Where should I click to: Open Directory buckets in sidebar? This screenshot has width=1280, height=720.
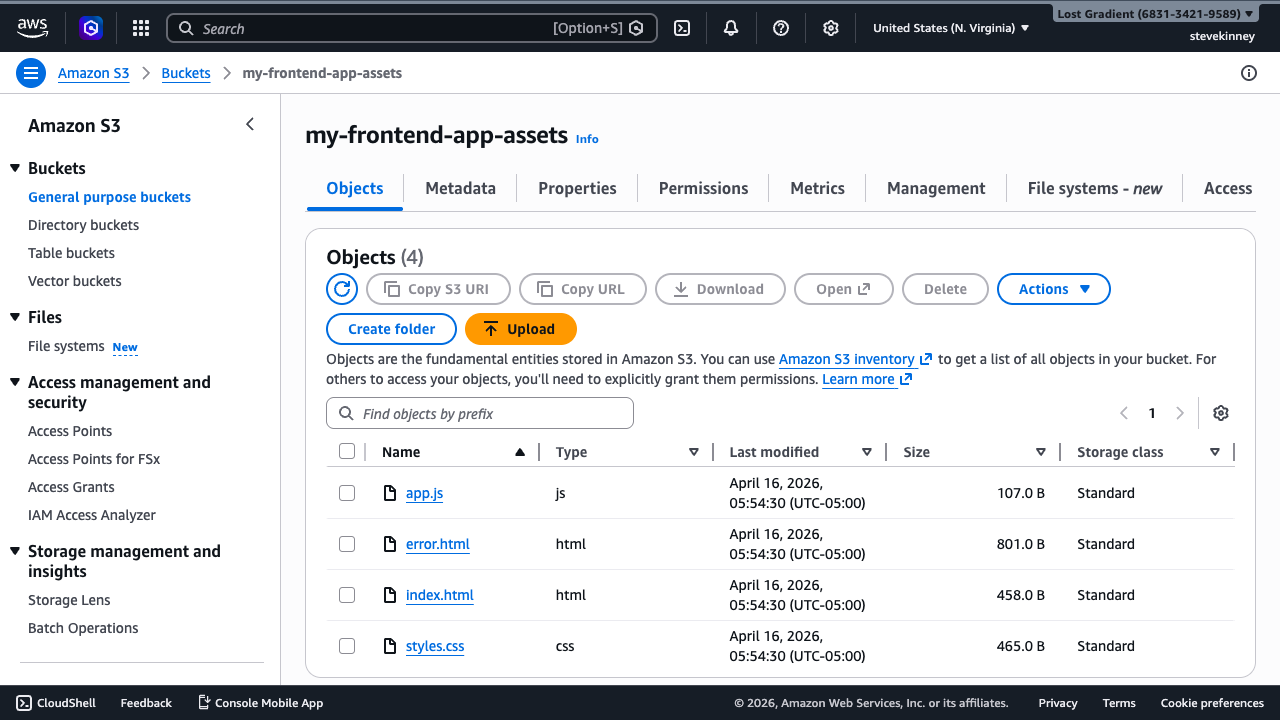[x=84, y=225]
